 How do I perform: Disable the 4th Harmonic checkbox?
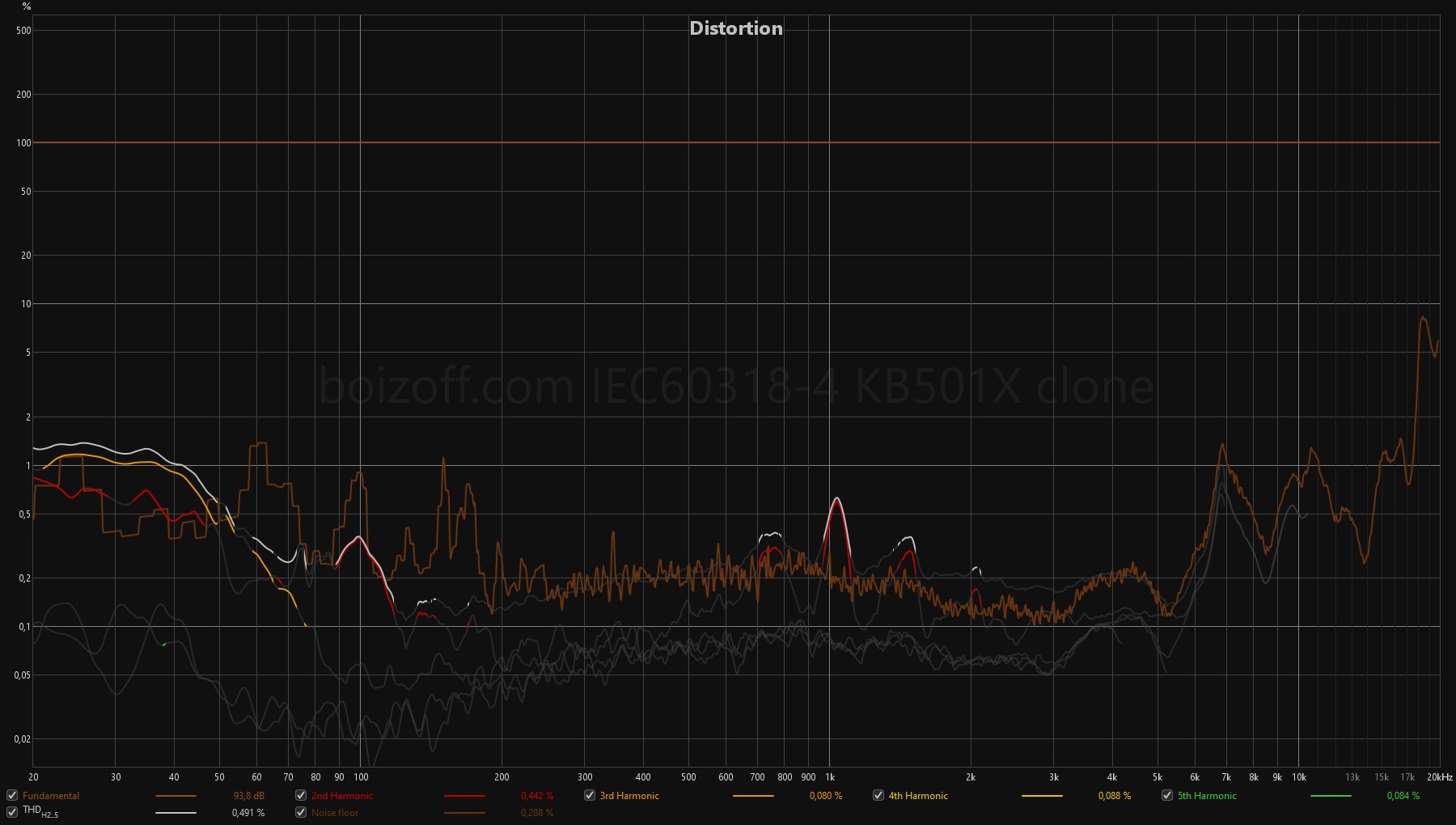pos(877,795)
